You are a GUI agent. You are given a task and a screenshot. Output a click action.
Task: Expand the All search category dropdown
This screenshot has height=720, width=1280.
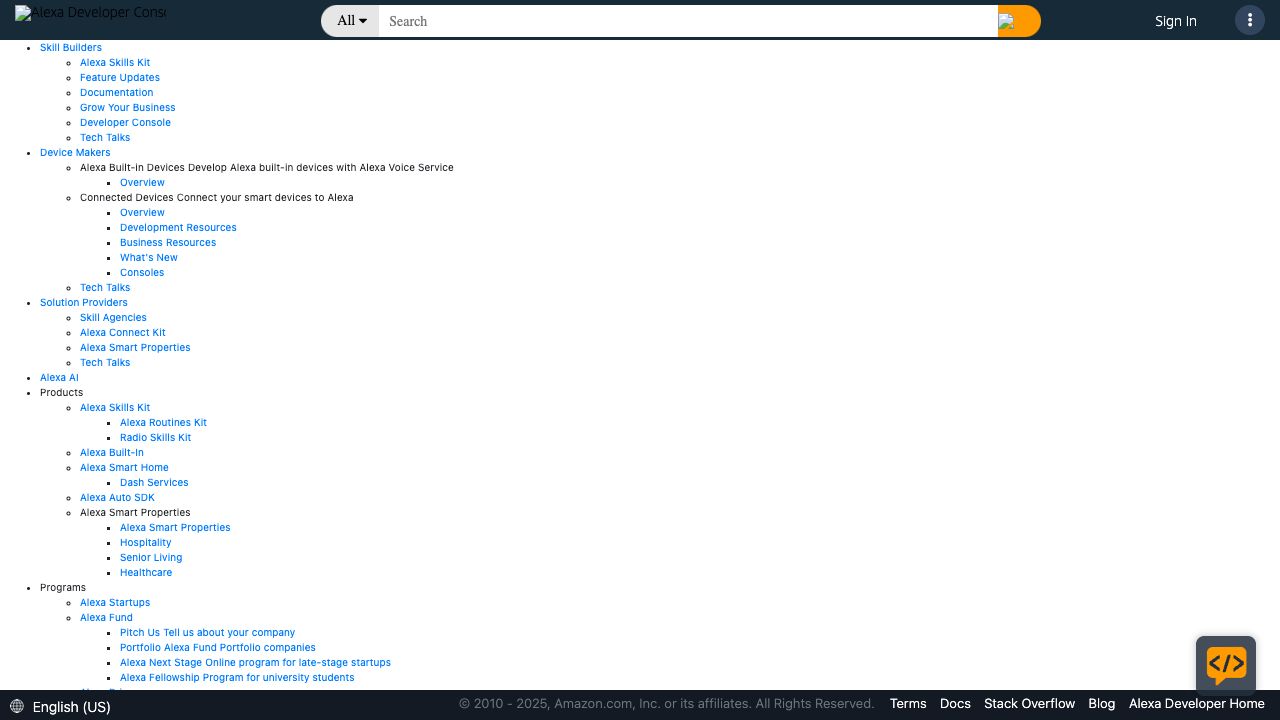[351, 21]
